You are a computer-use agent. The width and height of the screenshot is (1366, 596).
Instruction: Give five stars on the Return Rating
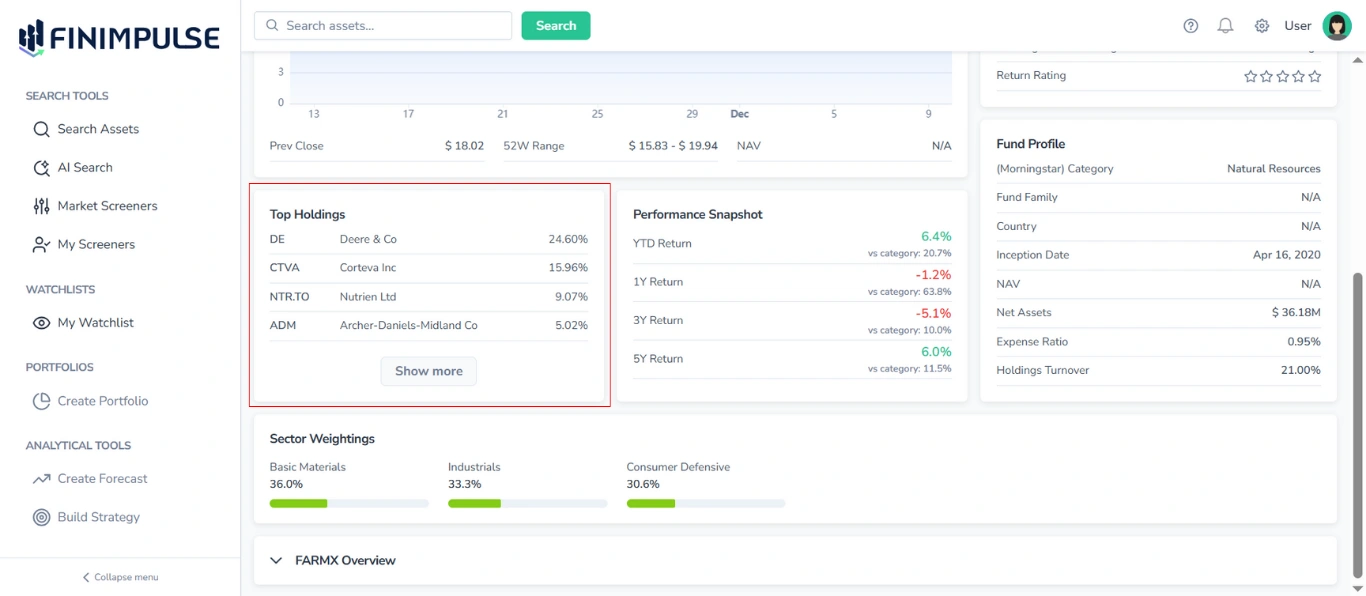pos(1315,75)
